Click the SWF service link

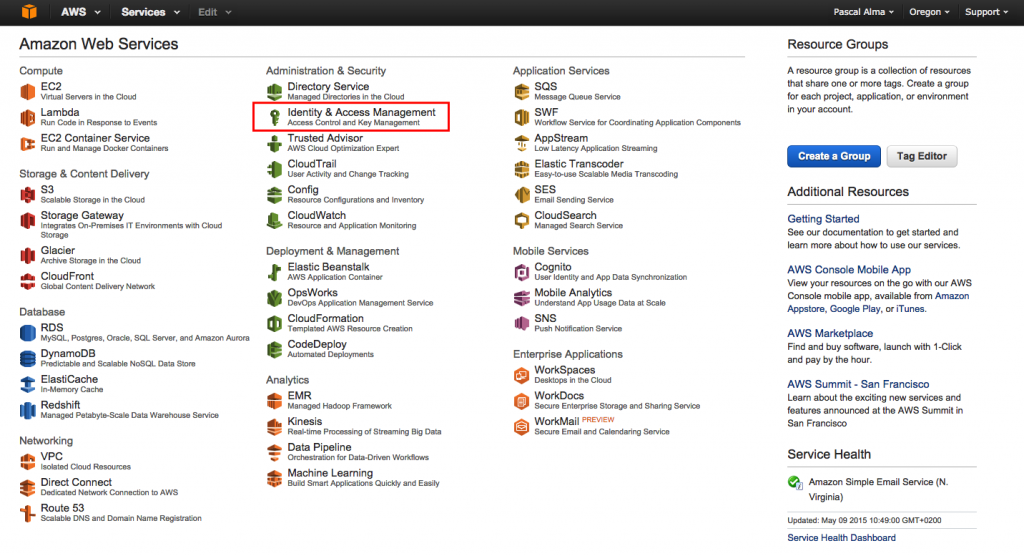[x=546, y=112]
